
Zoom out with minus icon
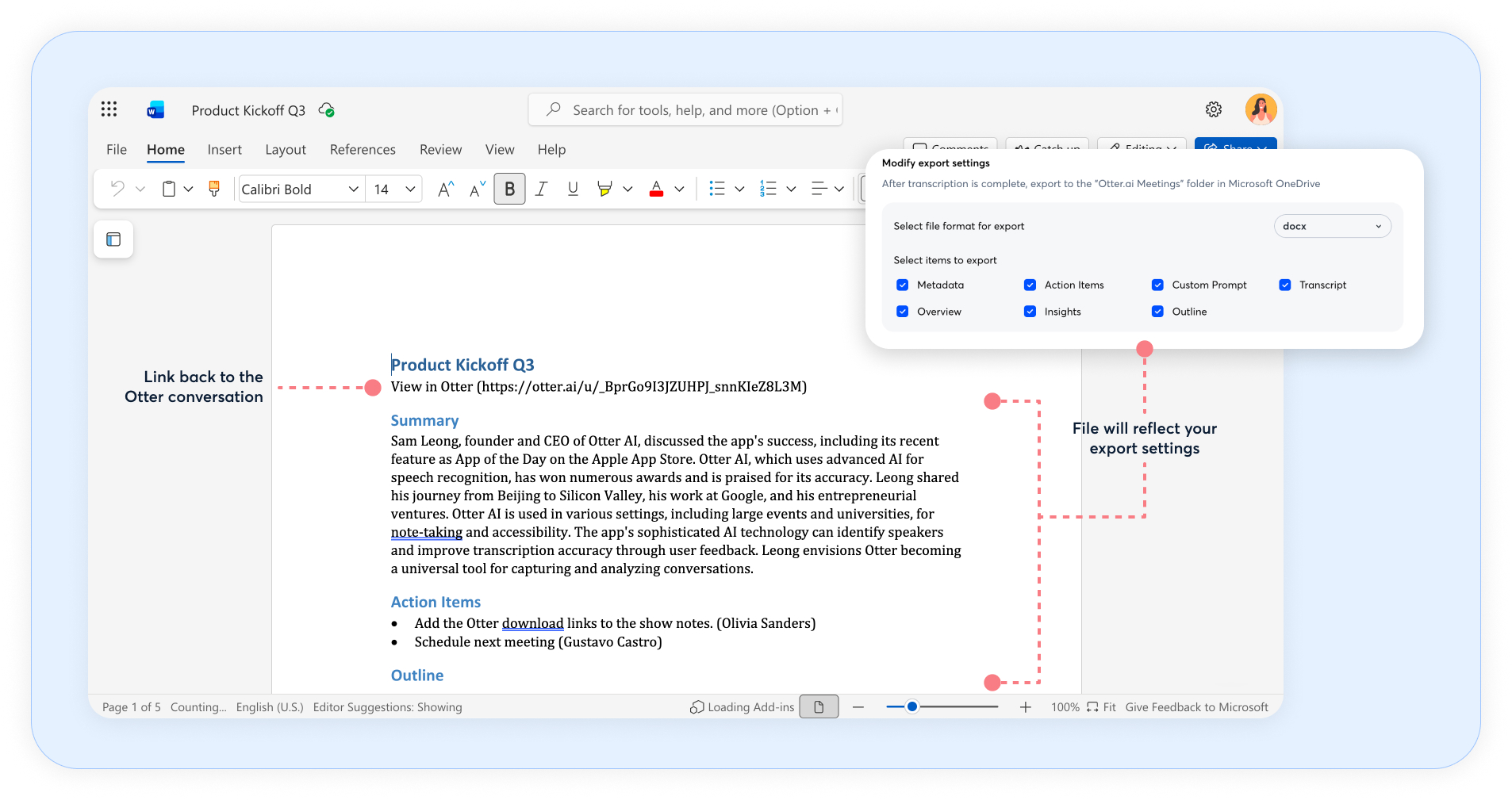click(858, 706)
